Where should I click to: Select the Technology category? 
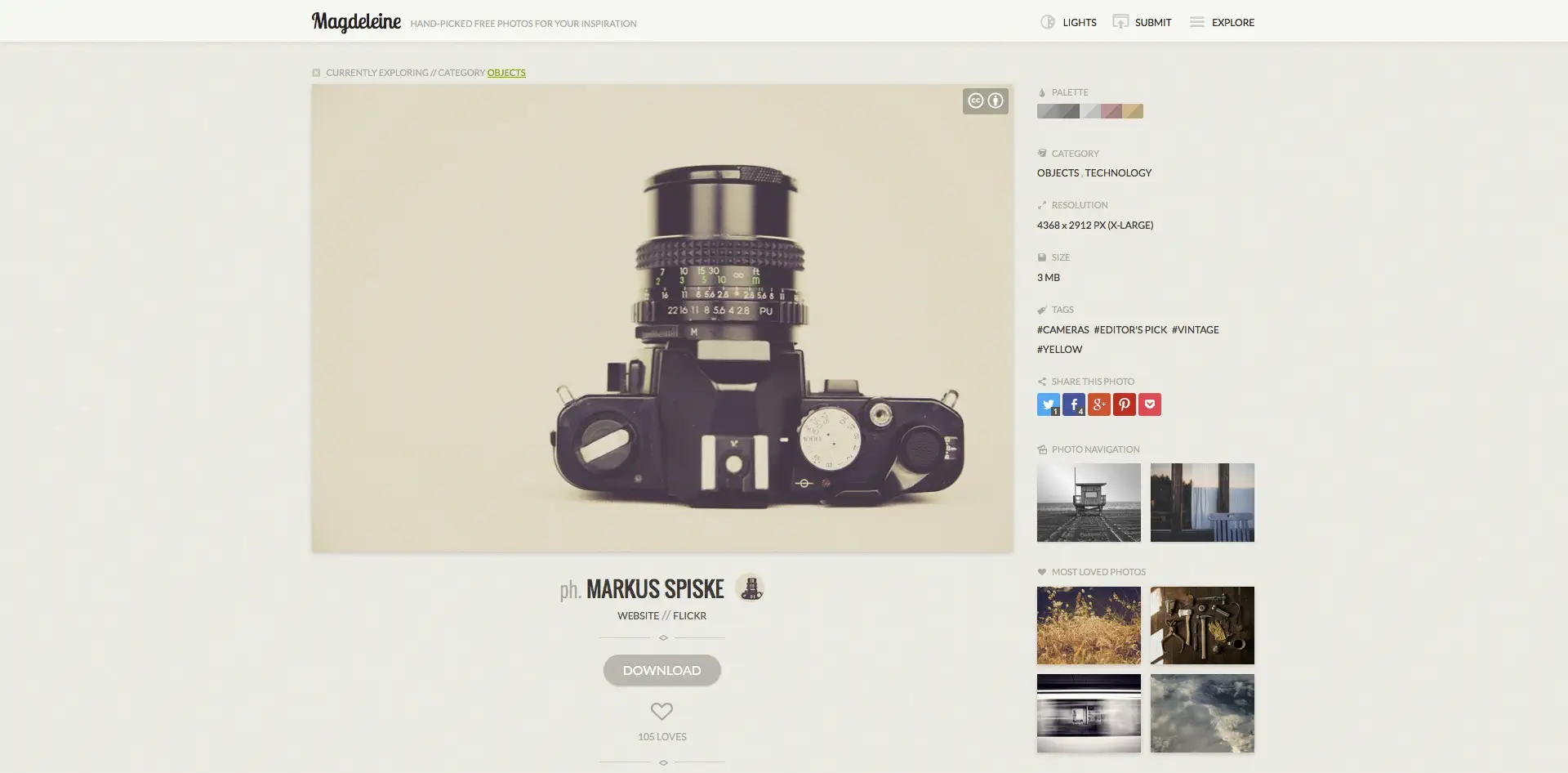(x=1118, y=173)
